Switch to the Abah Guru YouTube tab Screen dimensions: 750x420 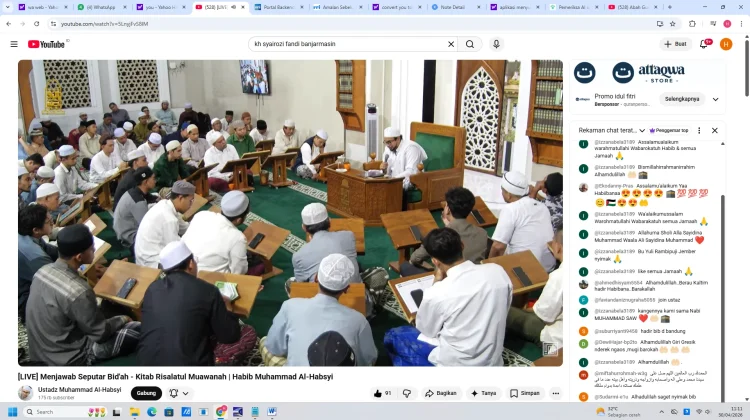[x=633, y=7]
